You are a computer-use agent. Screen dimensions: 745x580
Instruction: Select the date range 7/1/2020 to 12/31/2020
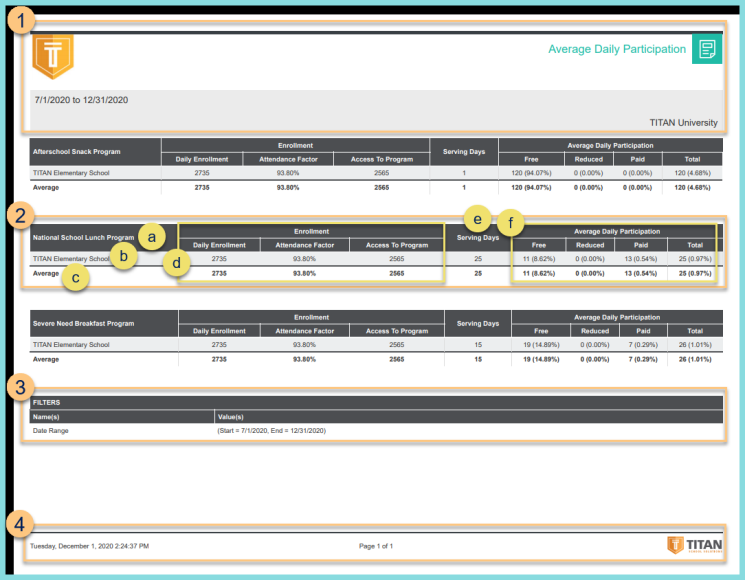coord(81,100)
